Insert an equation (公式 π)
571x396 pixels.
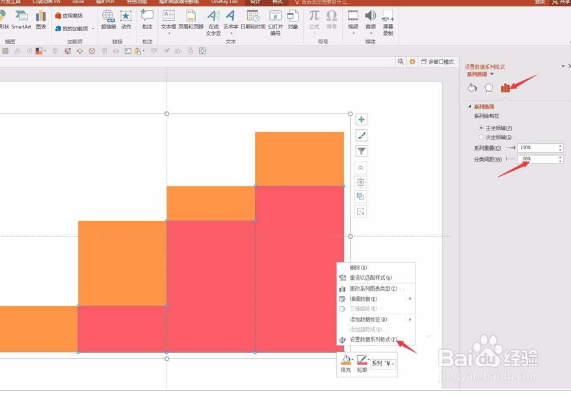pos(314,21)
